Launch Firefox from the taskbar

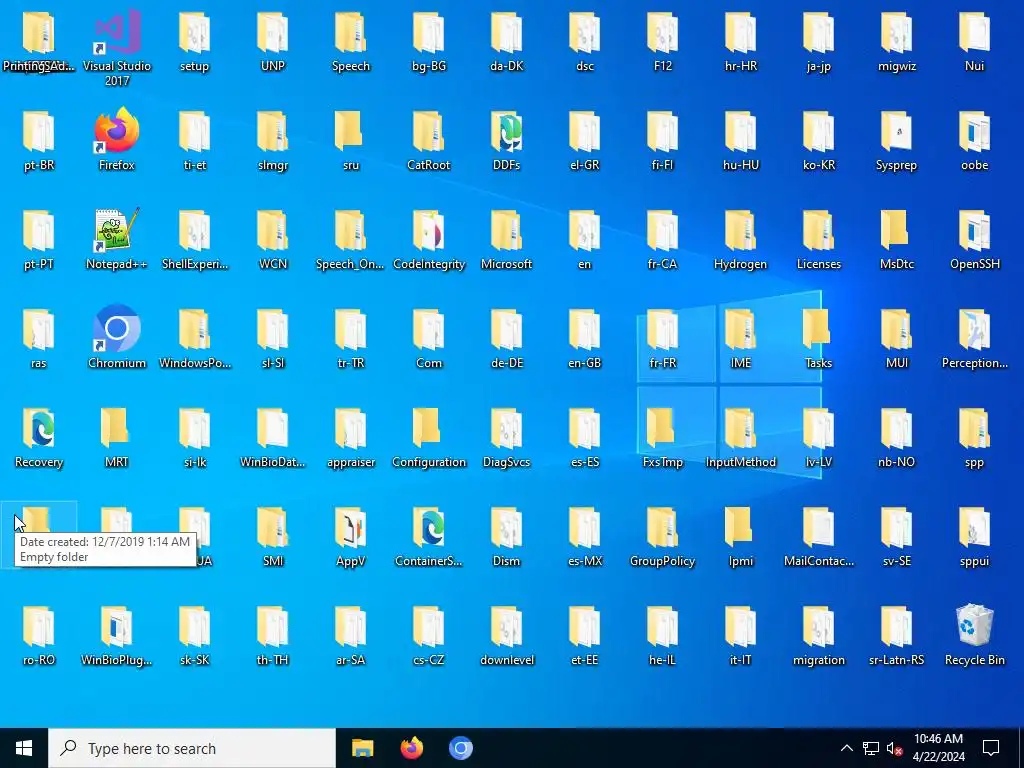click(411, 748)
